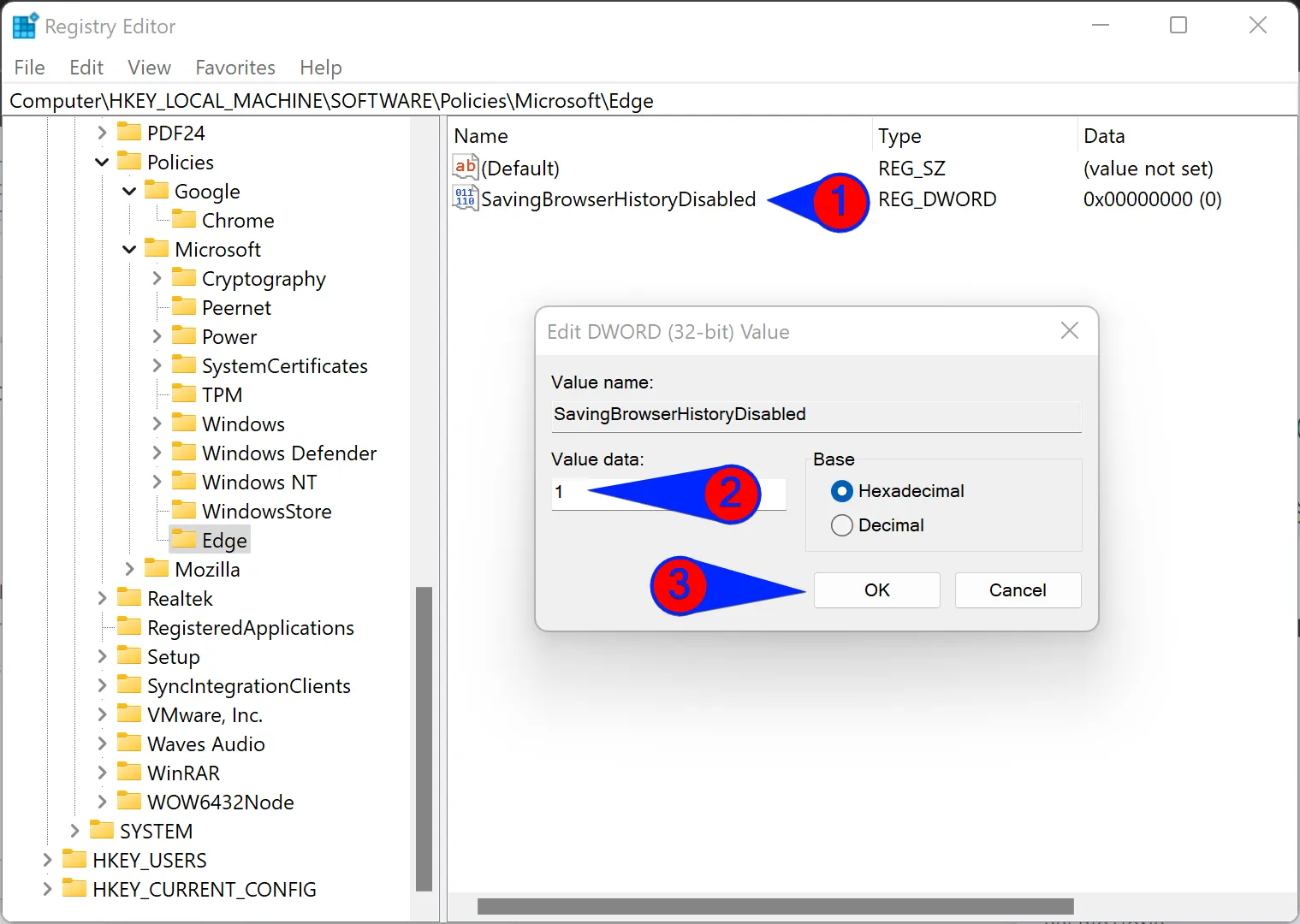Collapse the Policies tree node
Screen dimensions: 1300x924
pyautogui.click(x=102, y=162)
